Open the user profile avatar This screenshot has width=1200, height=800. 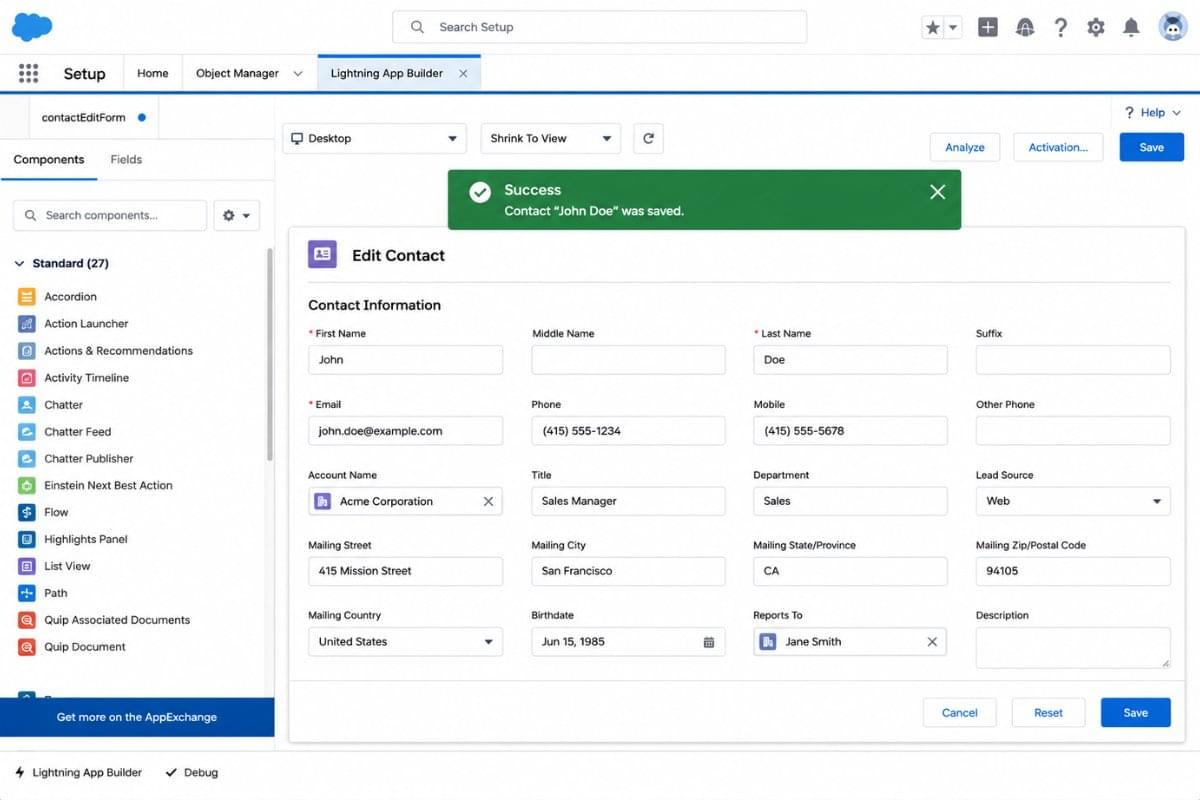pyautogui.click(x=1173, y=27)
